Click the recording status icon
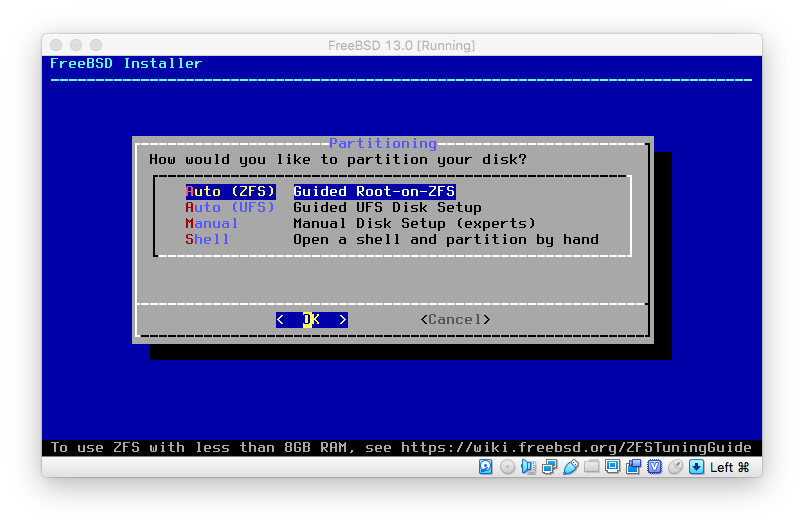804x527 pixels. point(634,467)
